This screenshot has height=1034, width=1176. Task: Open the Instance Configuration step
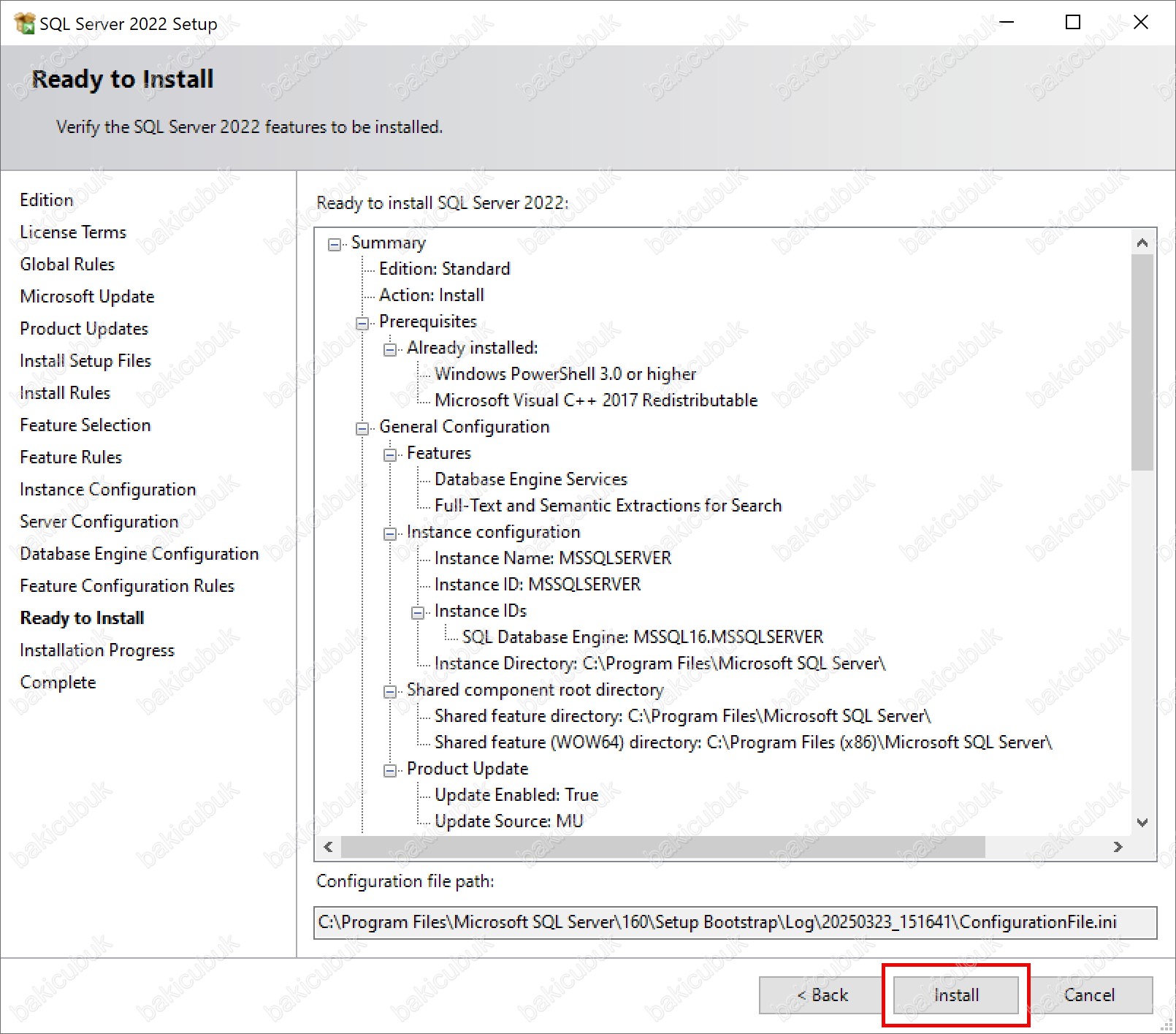pos(108,490)
